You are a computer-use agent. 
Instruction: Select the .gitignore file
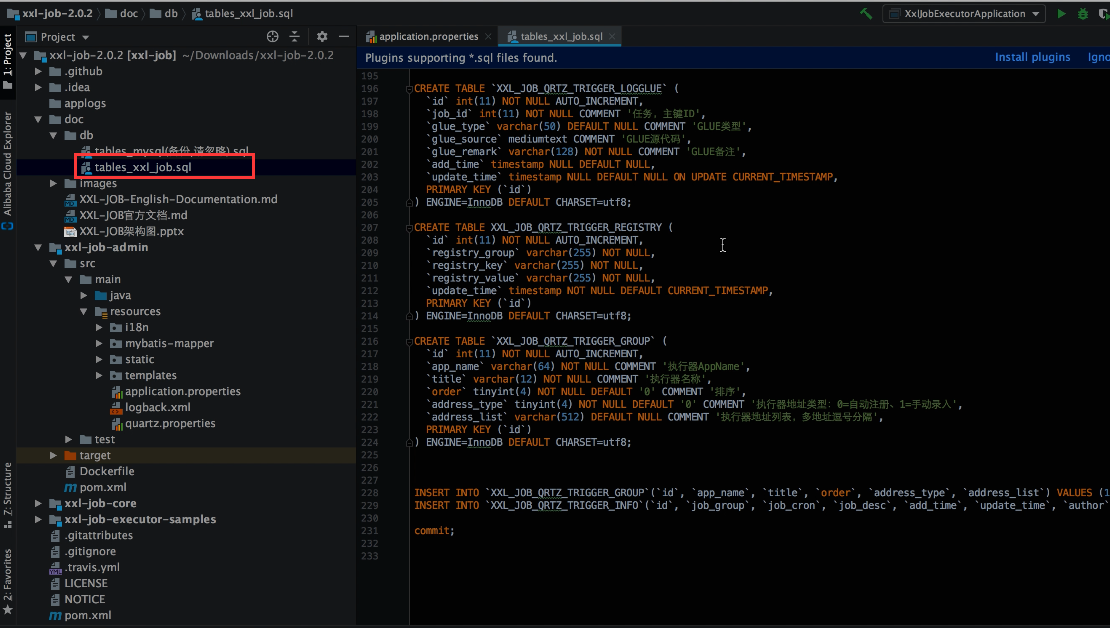[x=90, y=552]
